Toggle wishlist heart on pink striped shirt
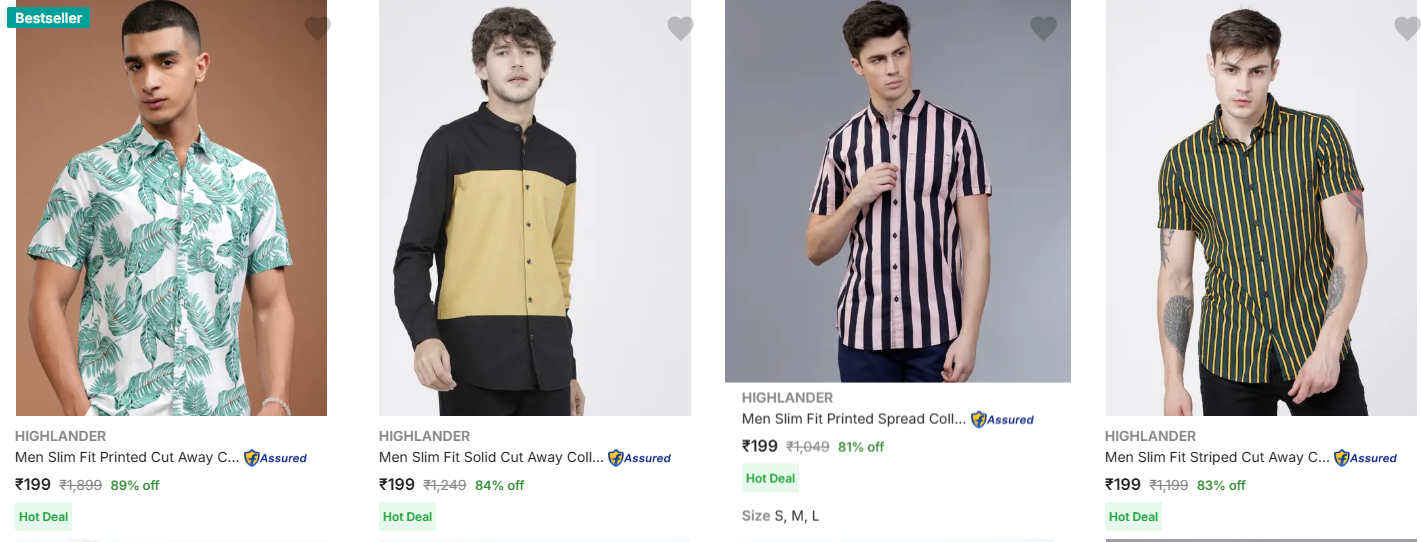The image size is (1421, 542). click(1043, 29)
